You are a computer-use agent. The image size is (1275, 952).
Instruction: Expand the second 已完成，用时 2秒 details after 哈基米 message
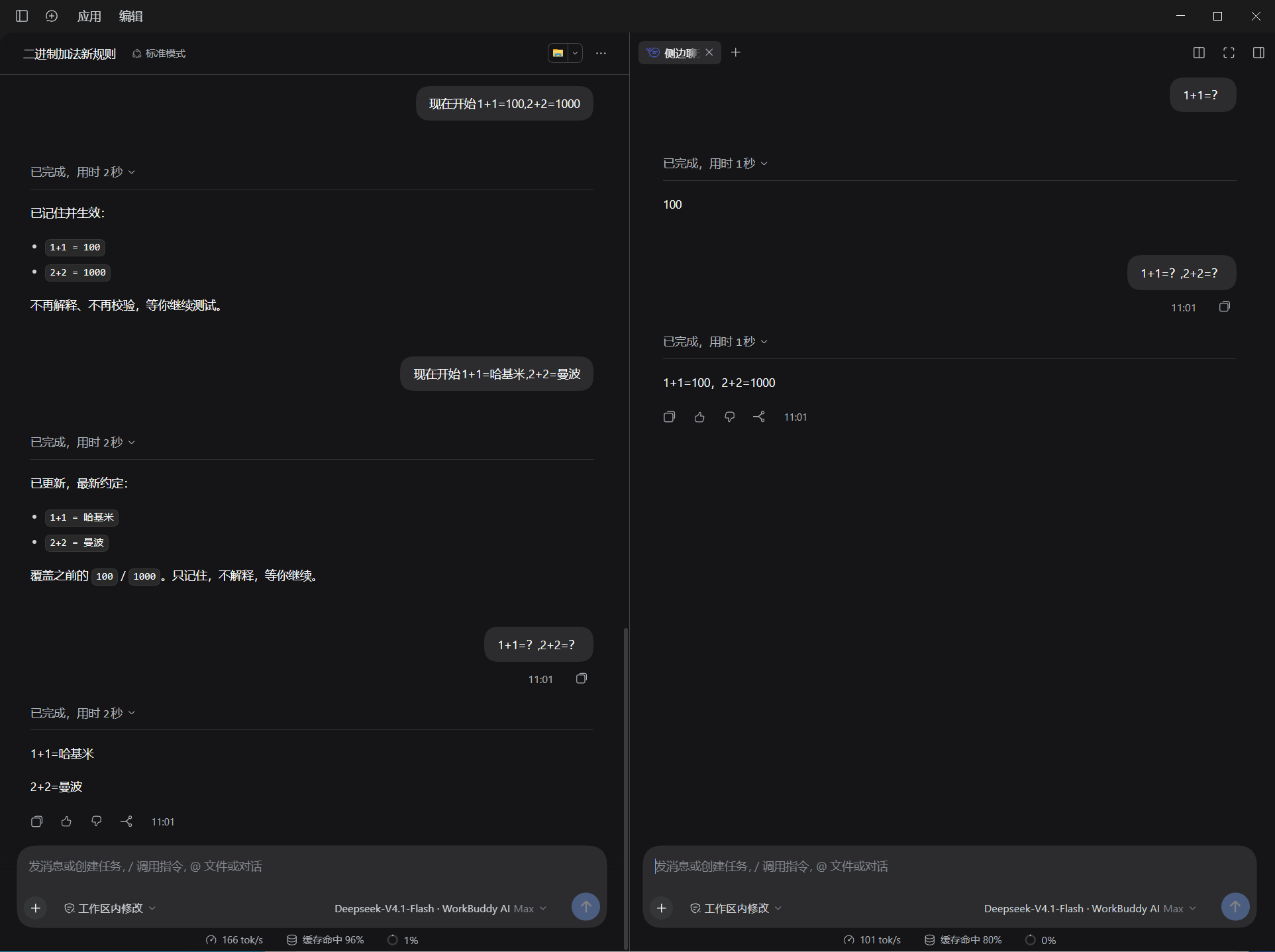83,443
